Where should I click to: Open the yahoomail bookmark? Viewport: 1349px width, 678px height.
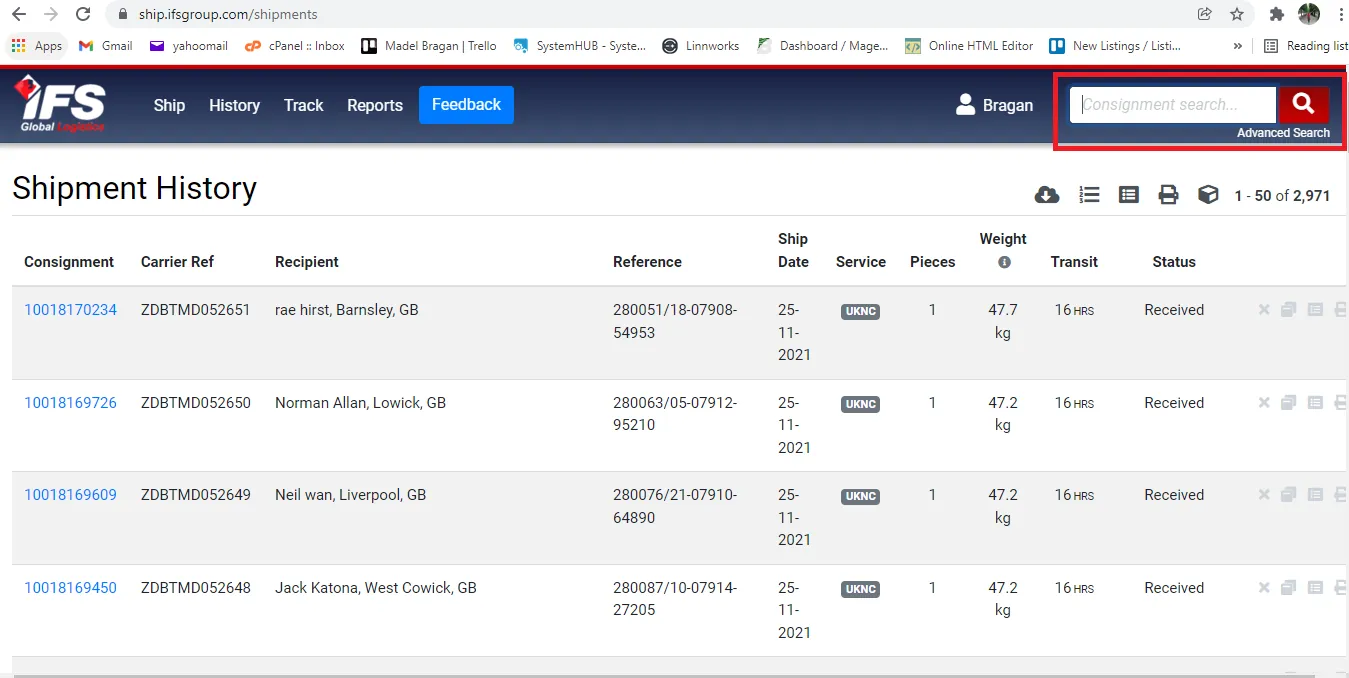point(188,46)
